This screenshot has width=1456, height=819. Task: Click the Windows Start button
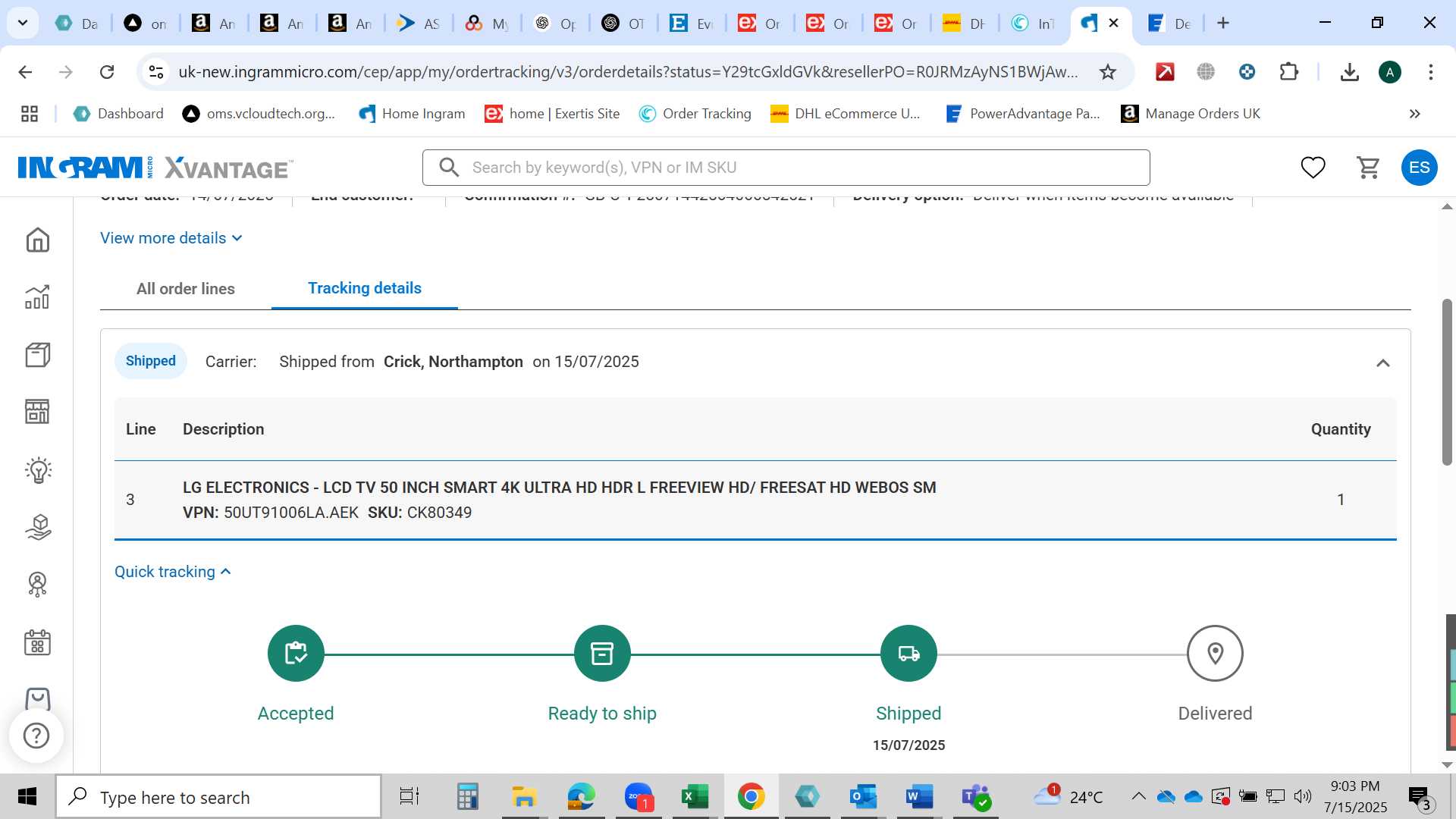(27, 797)
